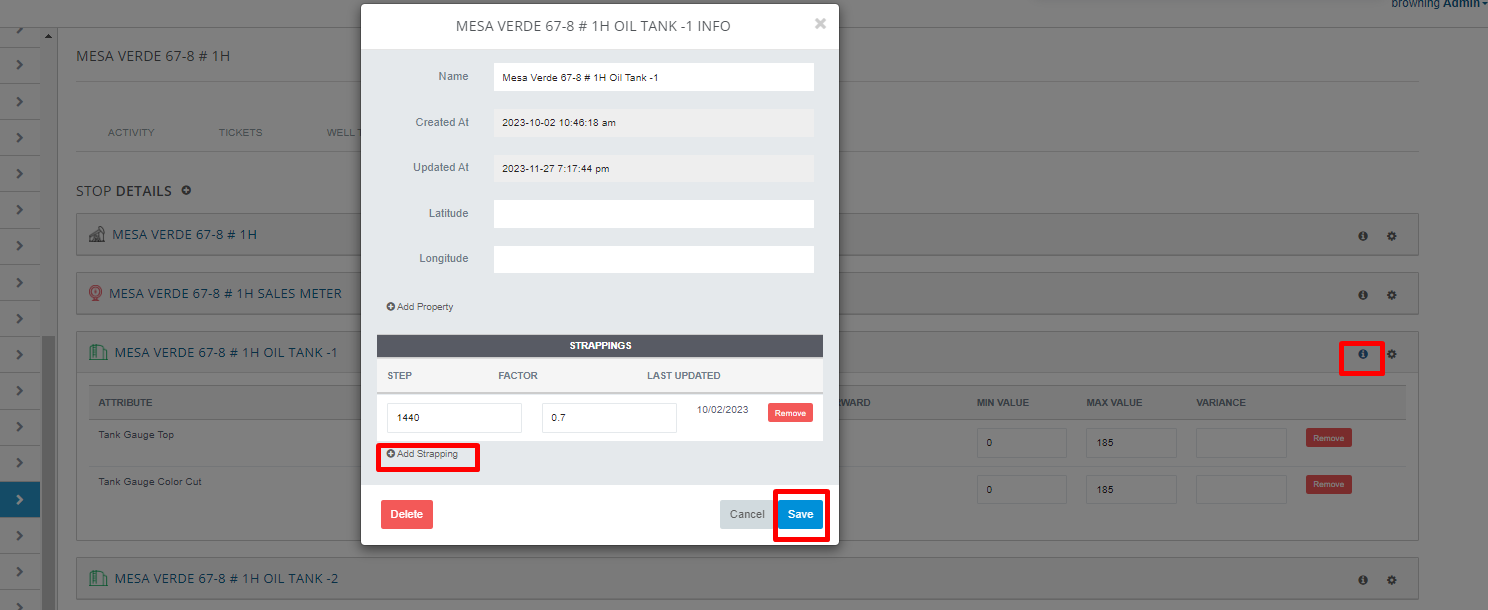Edit Max Value for Tank Gauge Color Cut
Screen dimensions: 1488x610
tap(1131, 489)
